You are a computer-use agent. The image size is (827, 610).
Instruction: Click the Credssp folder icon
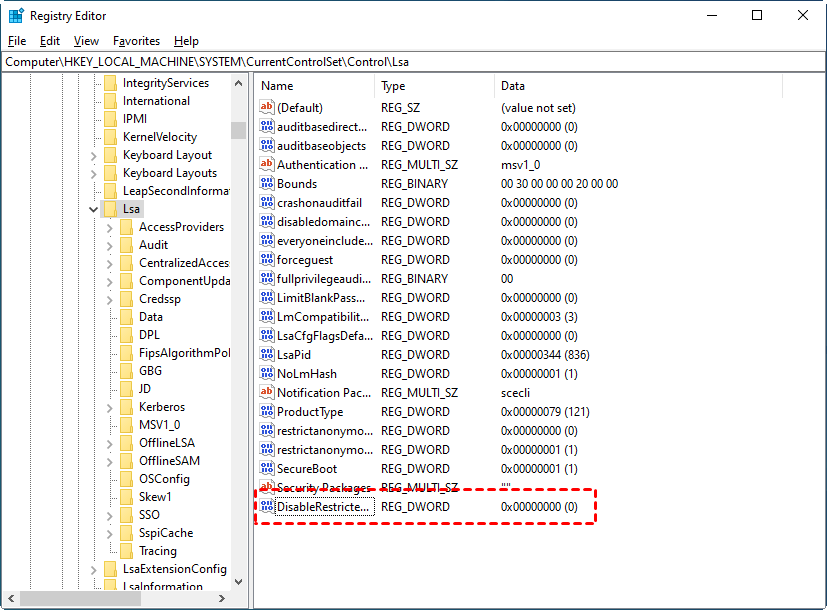tap(127, 299)
